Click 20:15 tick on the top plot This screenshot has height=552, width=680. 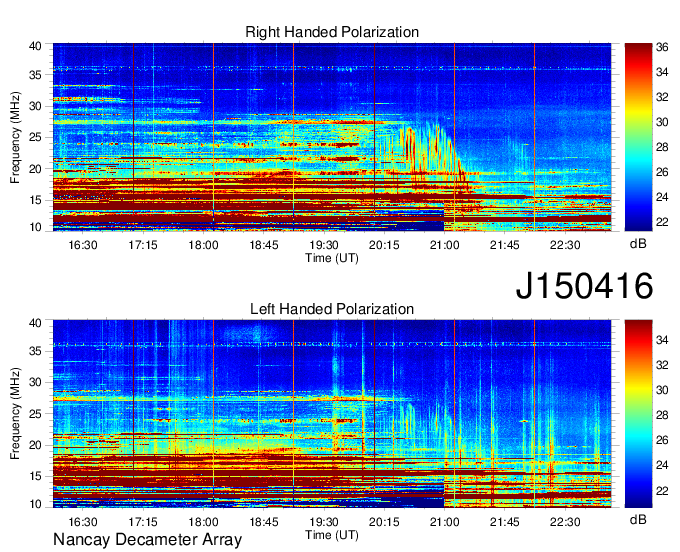point(384,245)
